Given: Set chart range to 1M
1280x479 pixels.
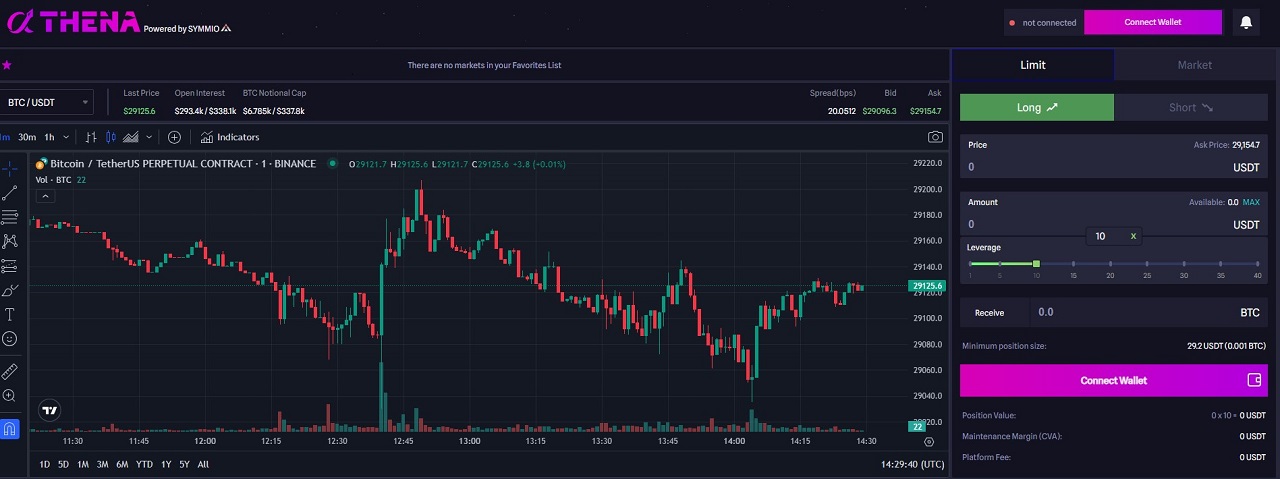Looking at the screenshot, I should click(83, 464).
